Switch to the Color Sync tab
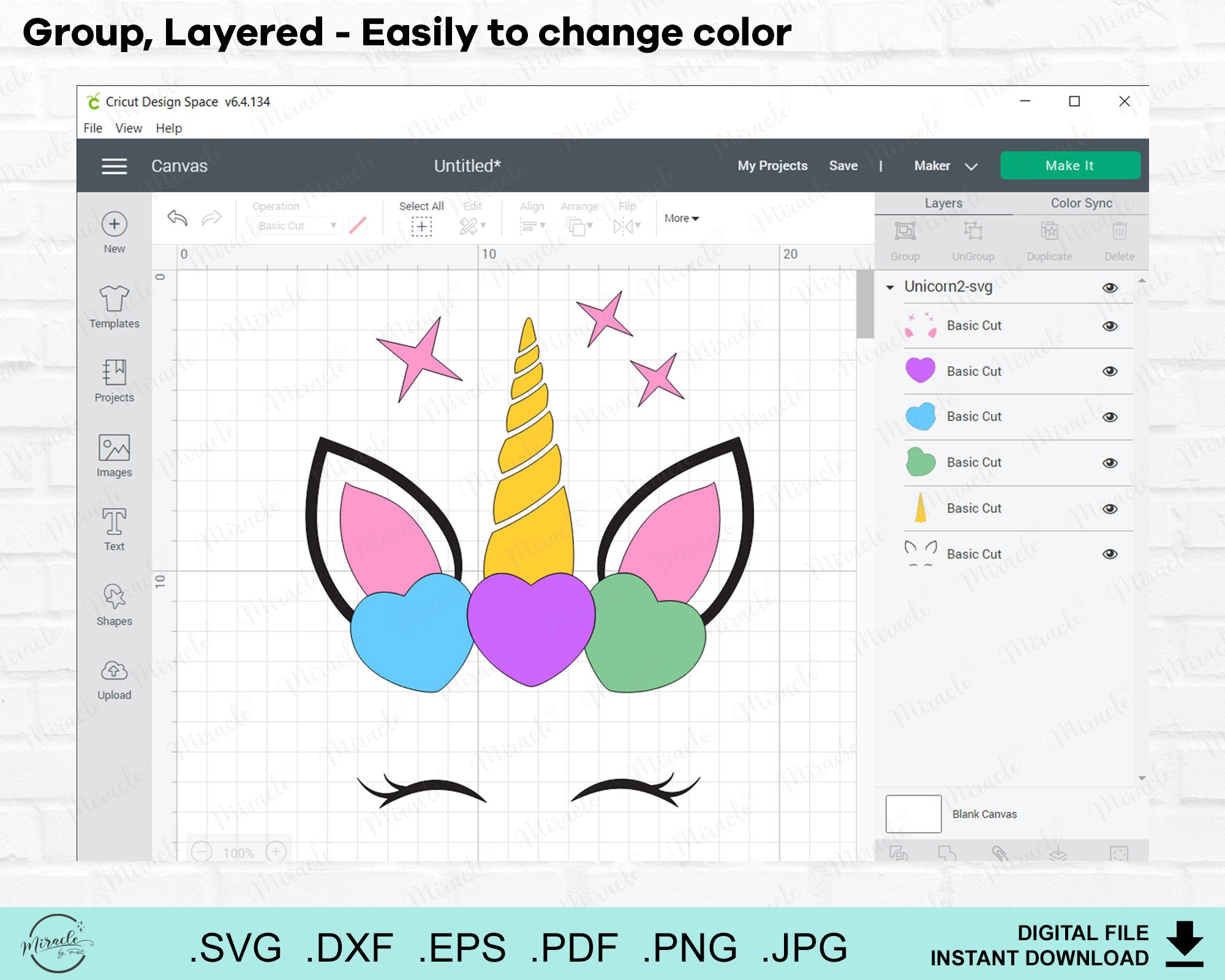The width and height of the screenshot is (1225, 980). pyautogui.click(x=1081, y=203)
